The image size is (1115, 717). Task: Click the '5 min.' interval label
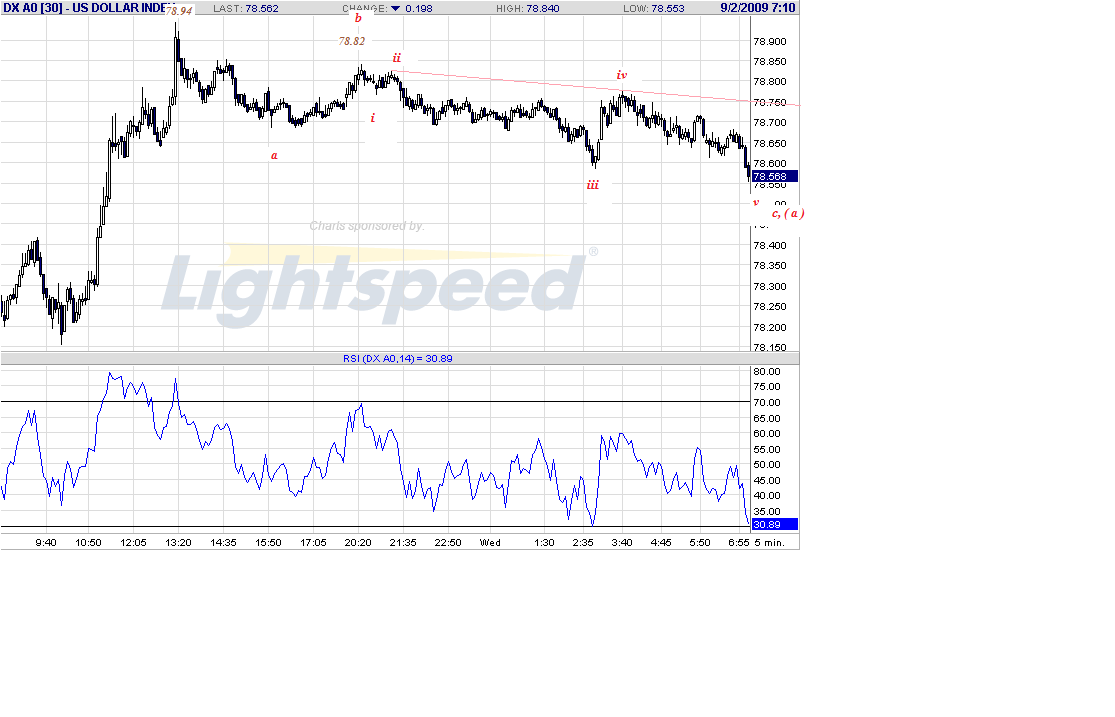[x=769, y=542]
